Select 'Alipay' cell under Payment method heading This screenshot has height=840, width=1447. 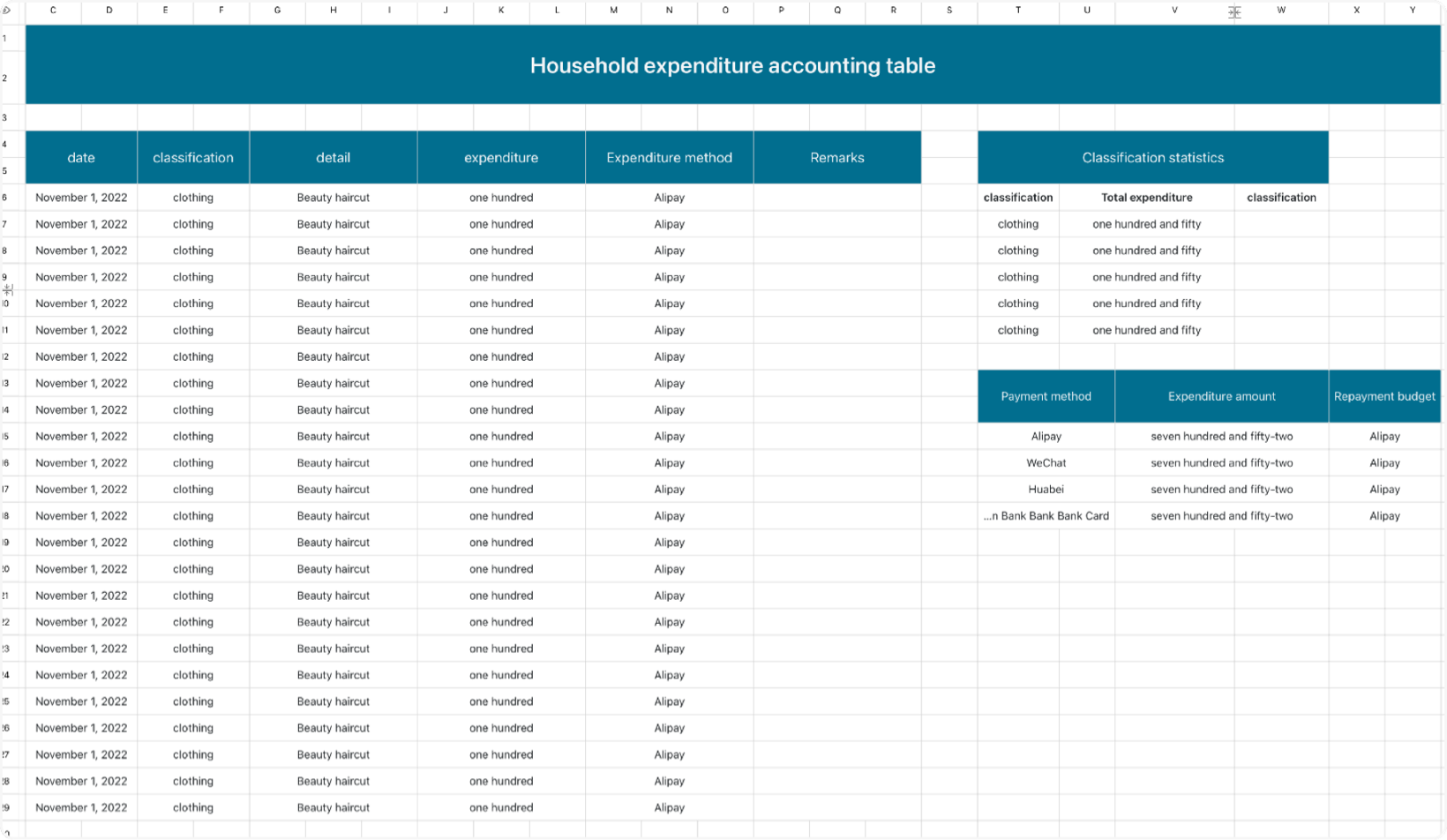click(1046, 436)
